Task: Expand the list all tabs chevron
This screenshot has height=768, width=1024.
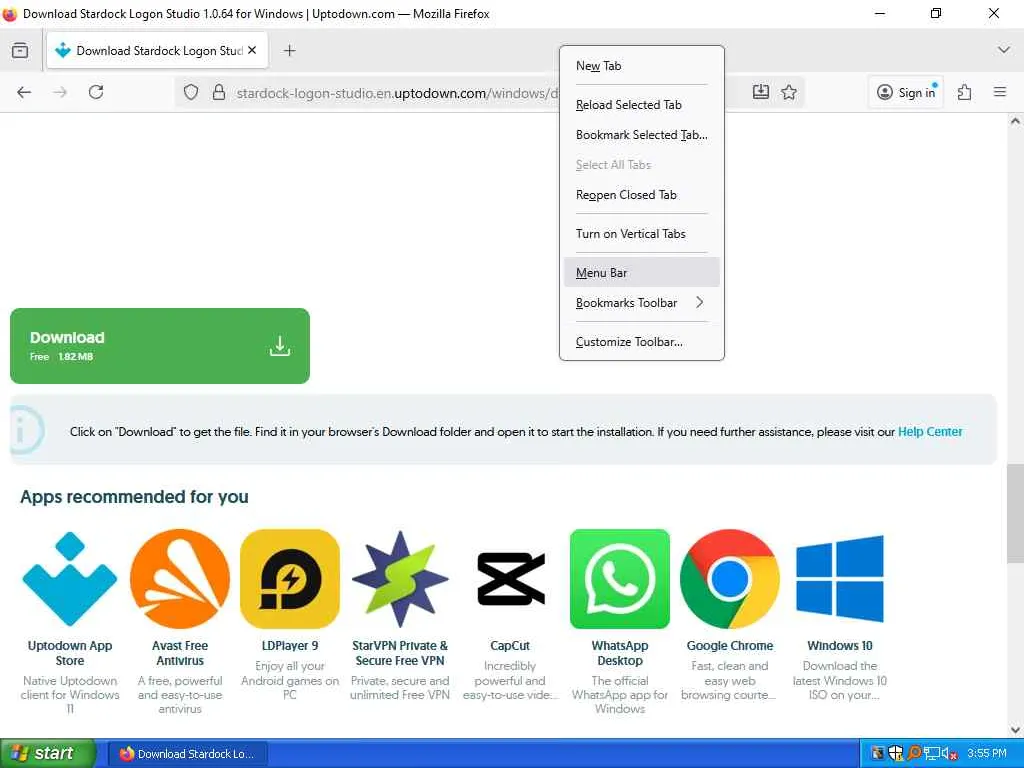Action: pyautogui.click(x=1003, y=50)
